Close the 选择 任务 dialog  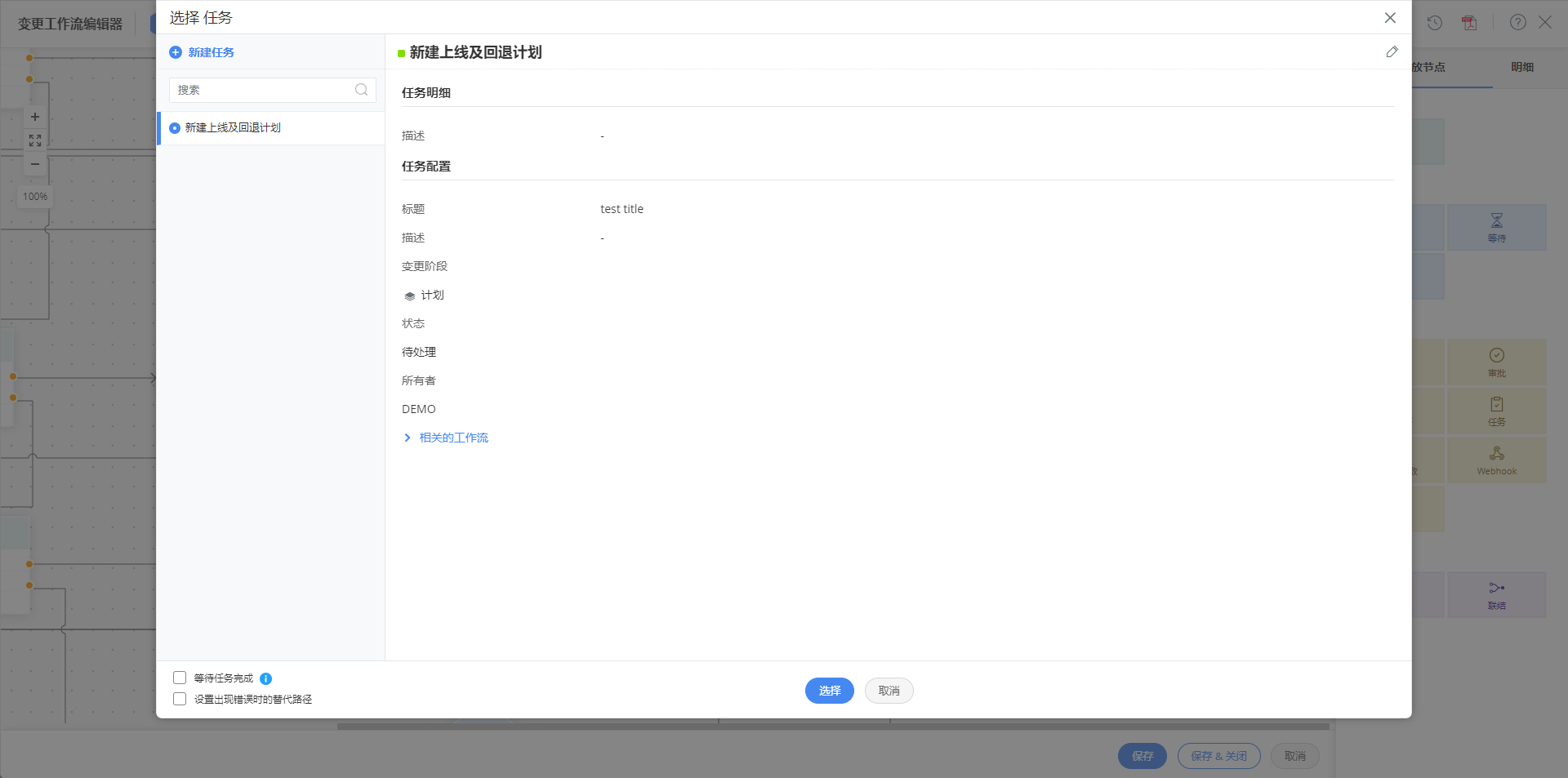pos(1390,18)
